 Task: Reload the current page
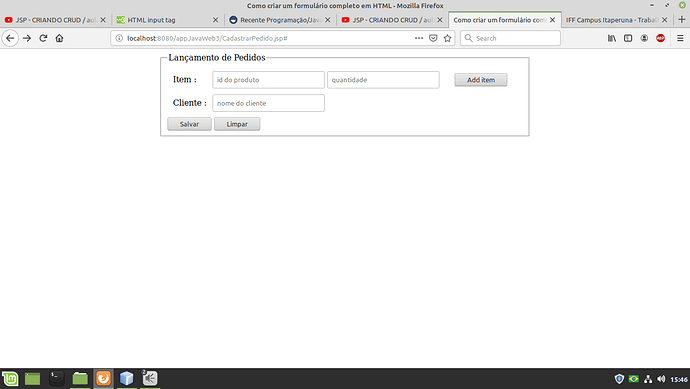pos(43,38)
